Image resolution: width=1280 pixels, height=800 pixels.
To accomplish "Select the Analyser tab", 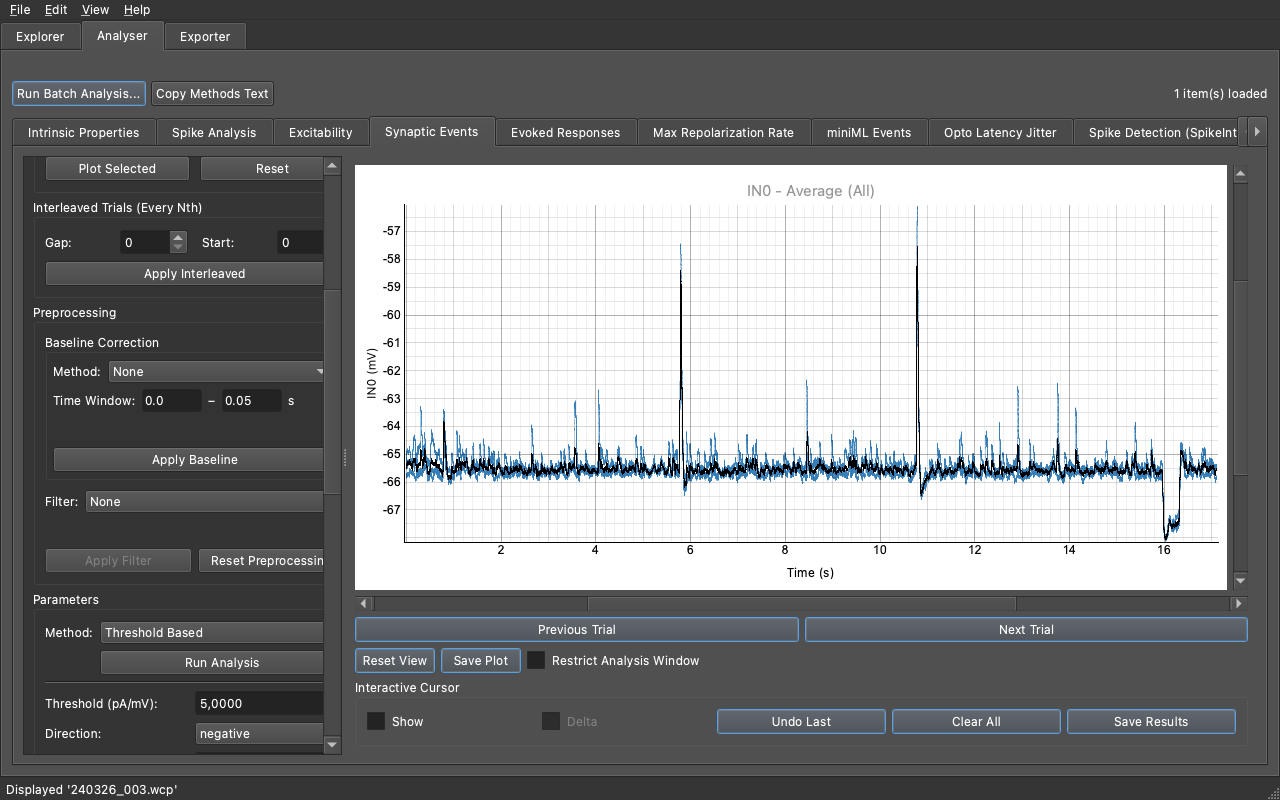I will coord(122,36).
